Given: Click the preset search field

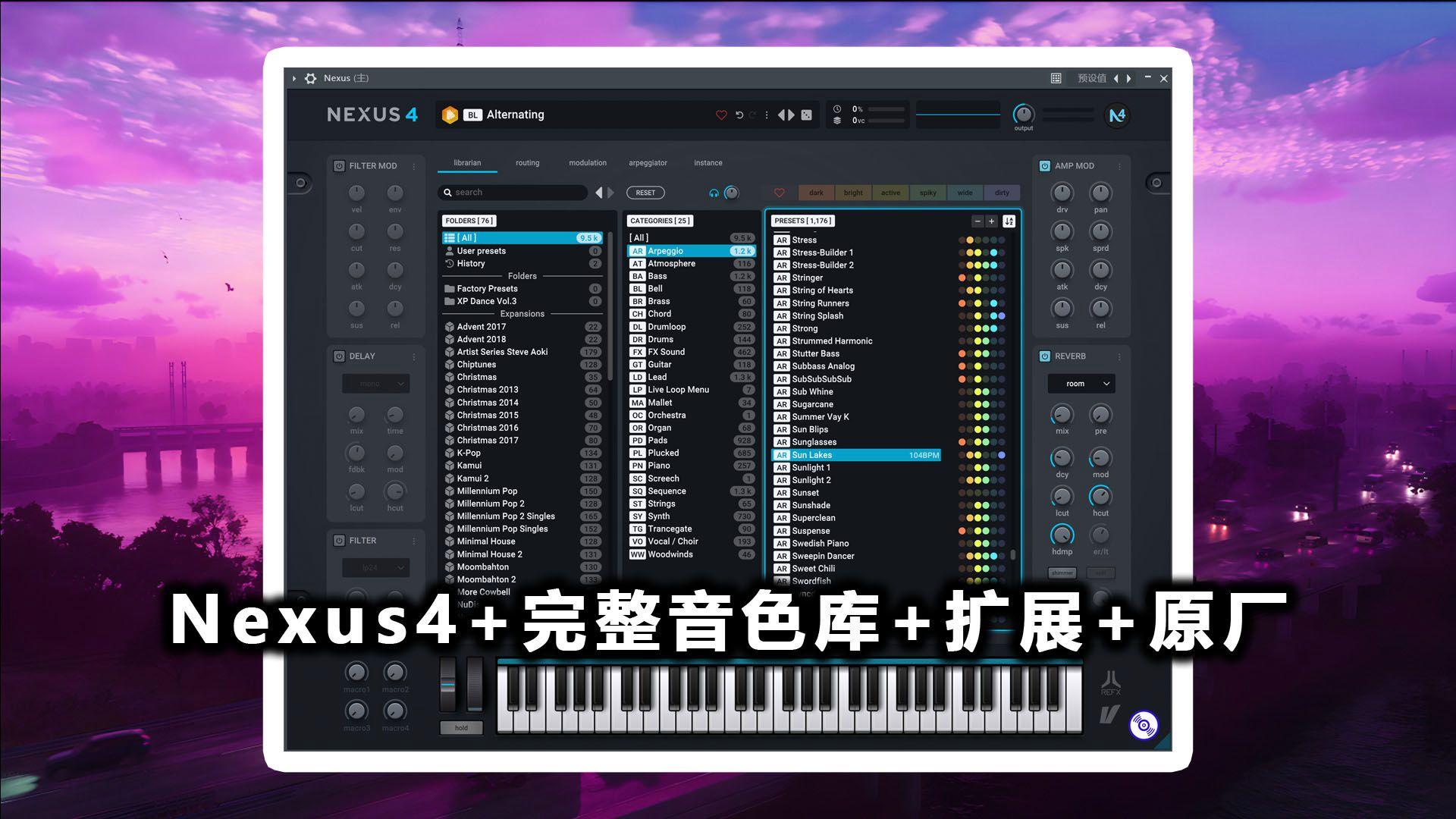Looking at the screenshot, I should coord(513,193).
